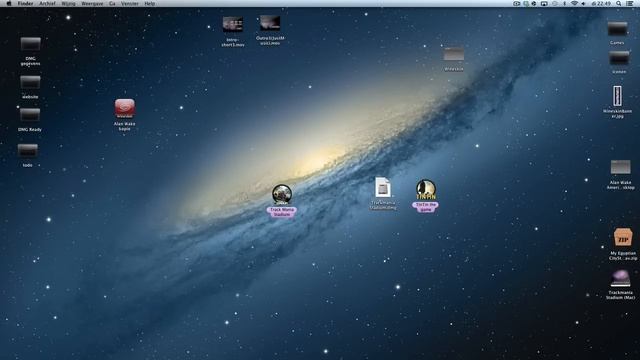The height and width of the screenshot is (360, 640).
Task: Select the Icanen folder below Games
Action: (x=619, y=58)
